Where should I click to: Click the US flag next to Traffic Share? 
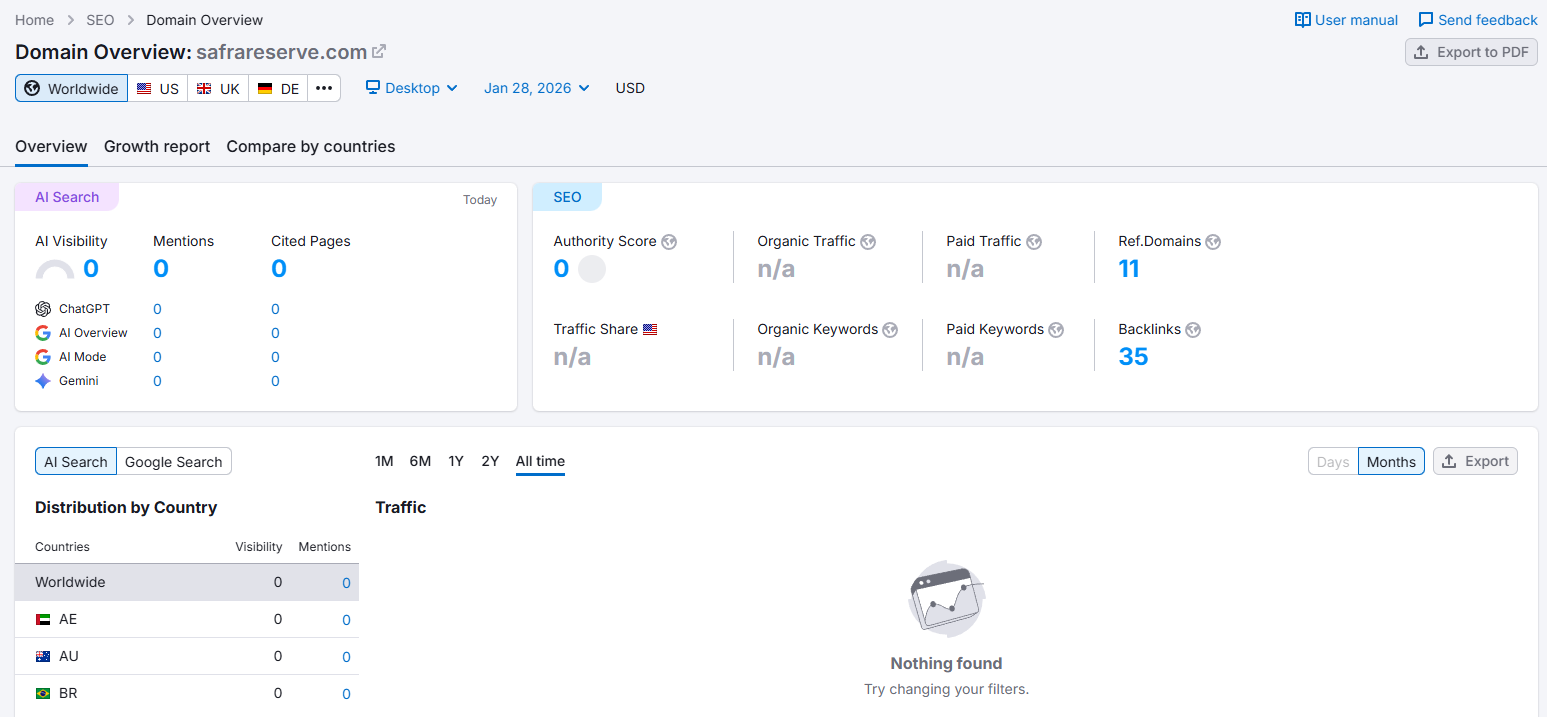pos(650,329)
